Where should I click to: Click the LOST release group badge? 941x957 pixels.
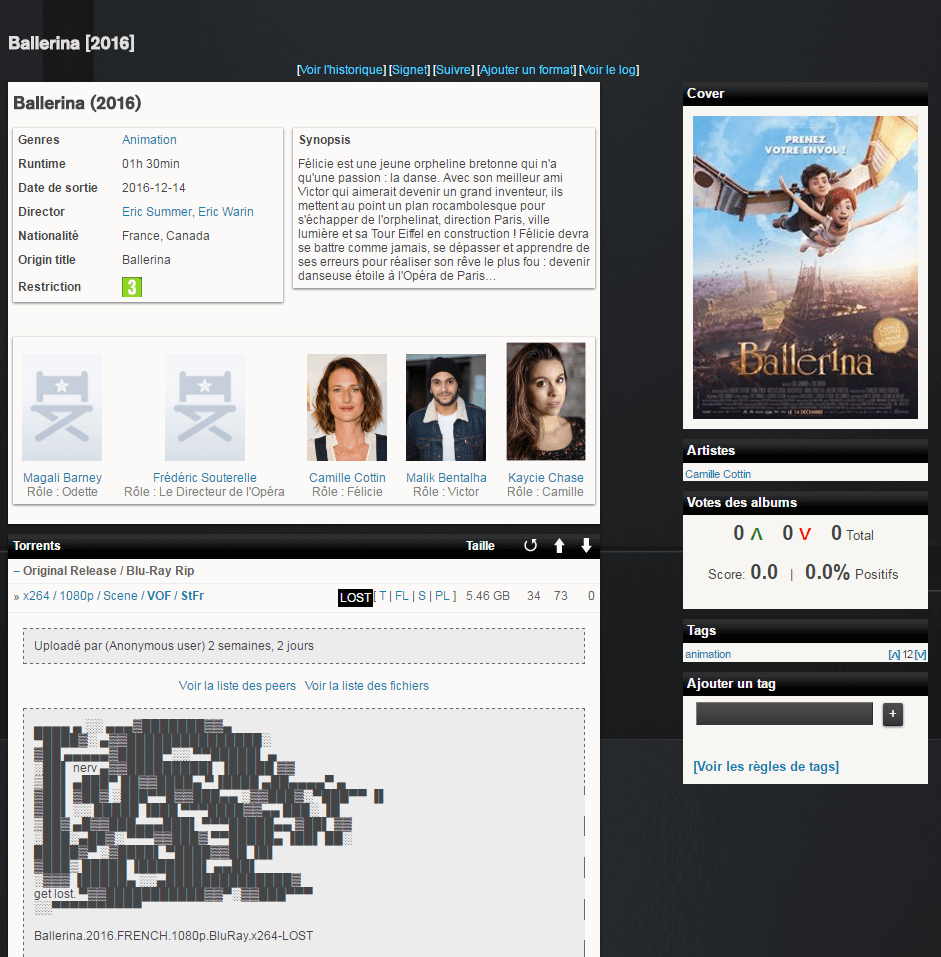355,598
